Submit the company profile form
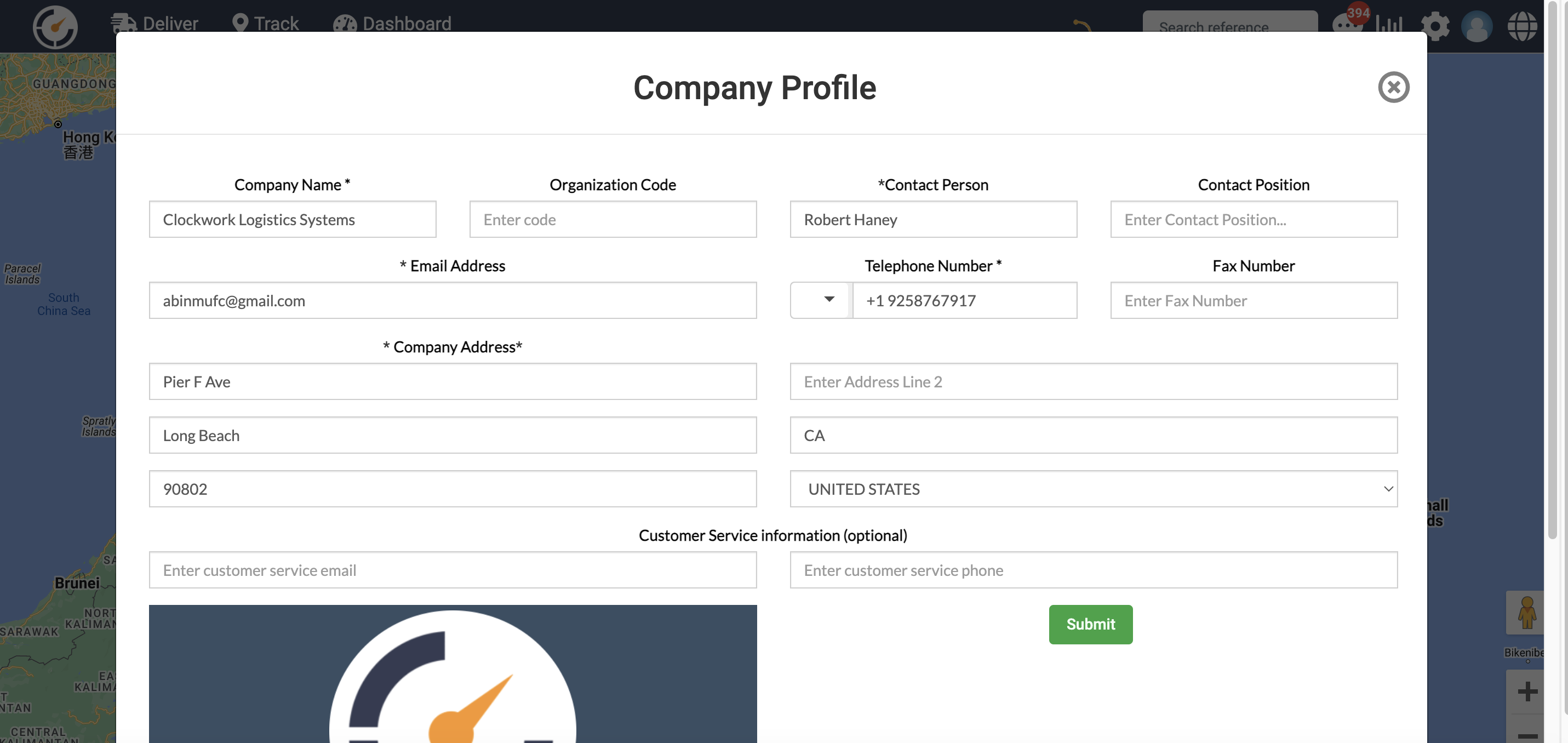This screenshot has width=1568, height=743. (1090, 624)
